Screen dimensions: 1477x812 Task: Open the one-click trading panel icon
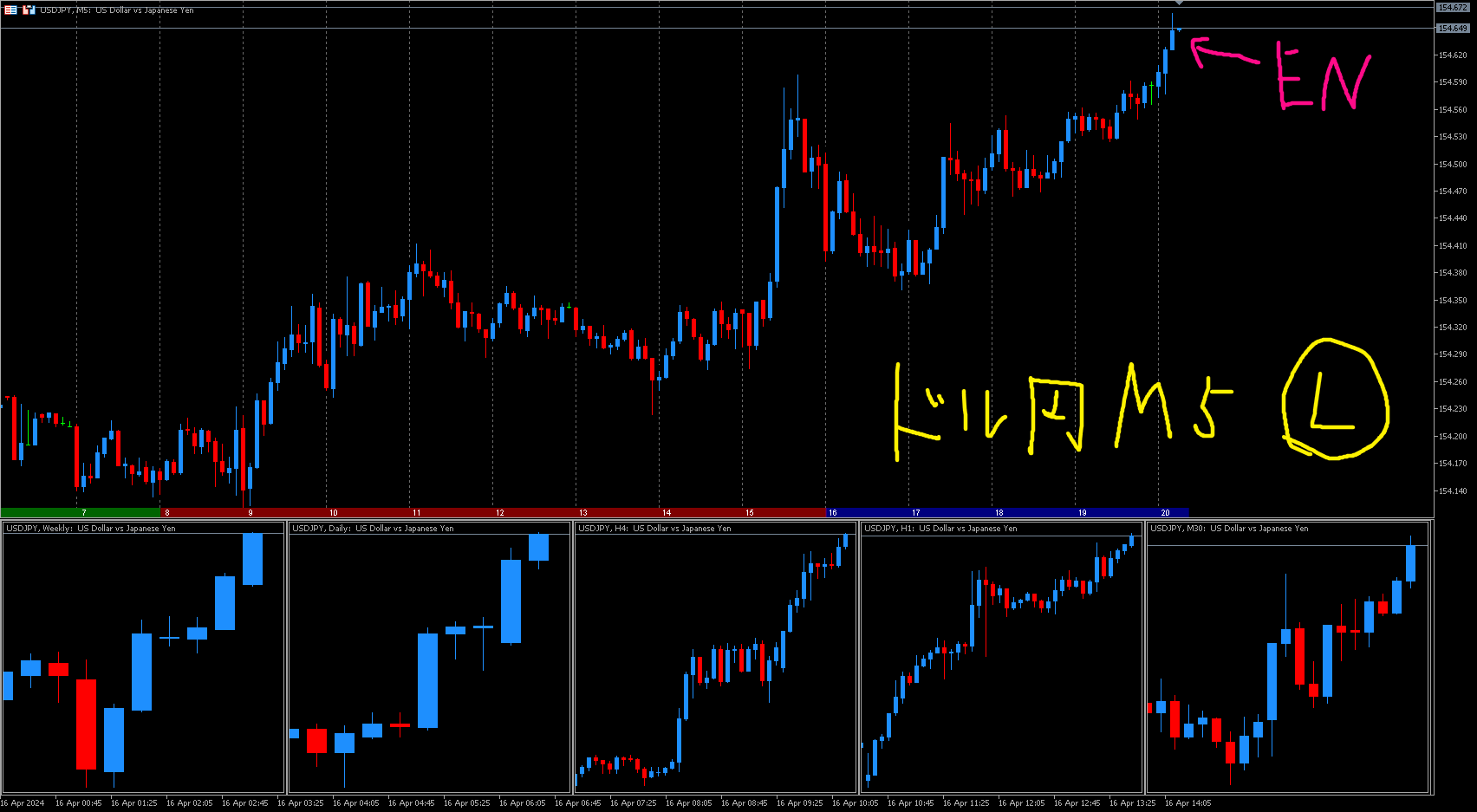tap(29, 10)
